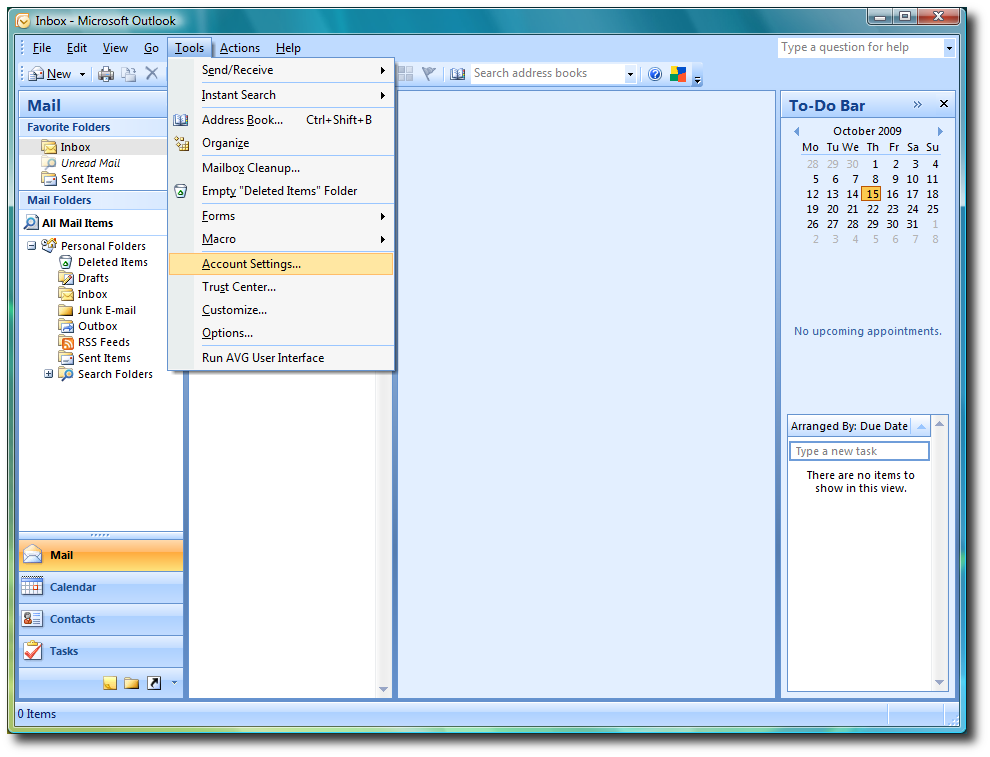
Task: Click the Folder List icon in navigation pane
Action: (x=132, y=682)
